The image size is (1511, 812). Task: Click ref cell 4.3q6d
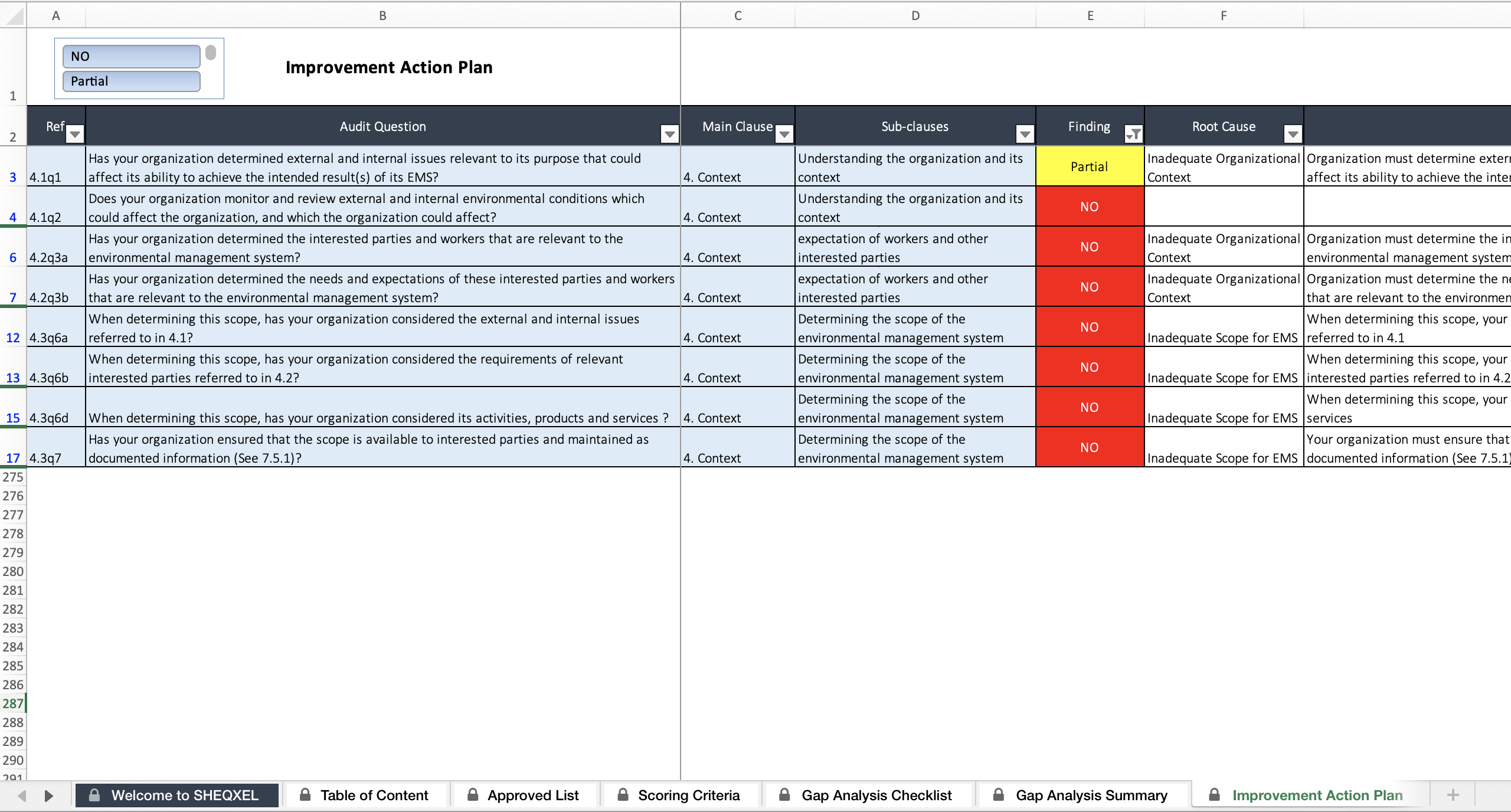pyautogui.click(x=56, y=407)
